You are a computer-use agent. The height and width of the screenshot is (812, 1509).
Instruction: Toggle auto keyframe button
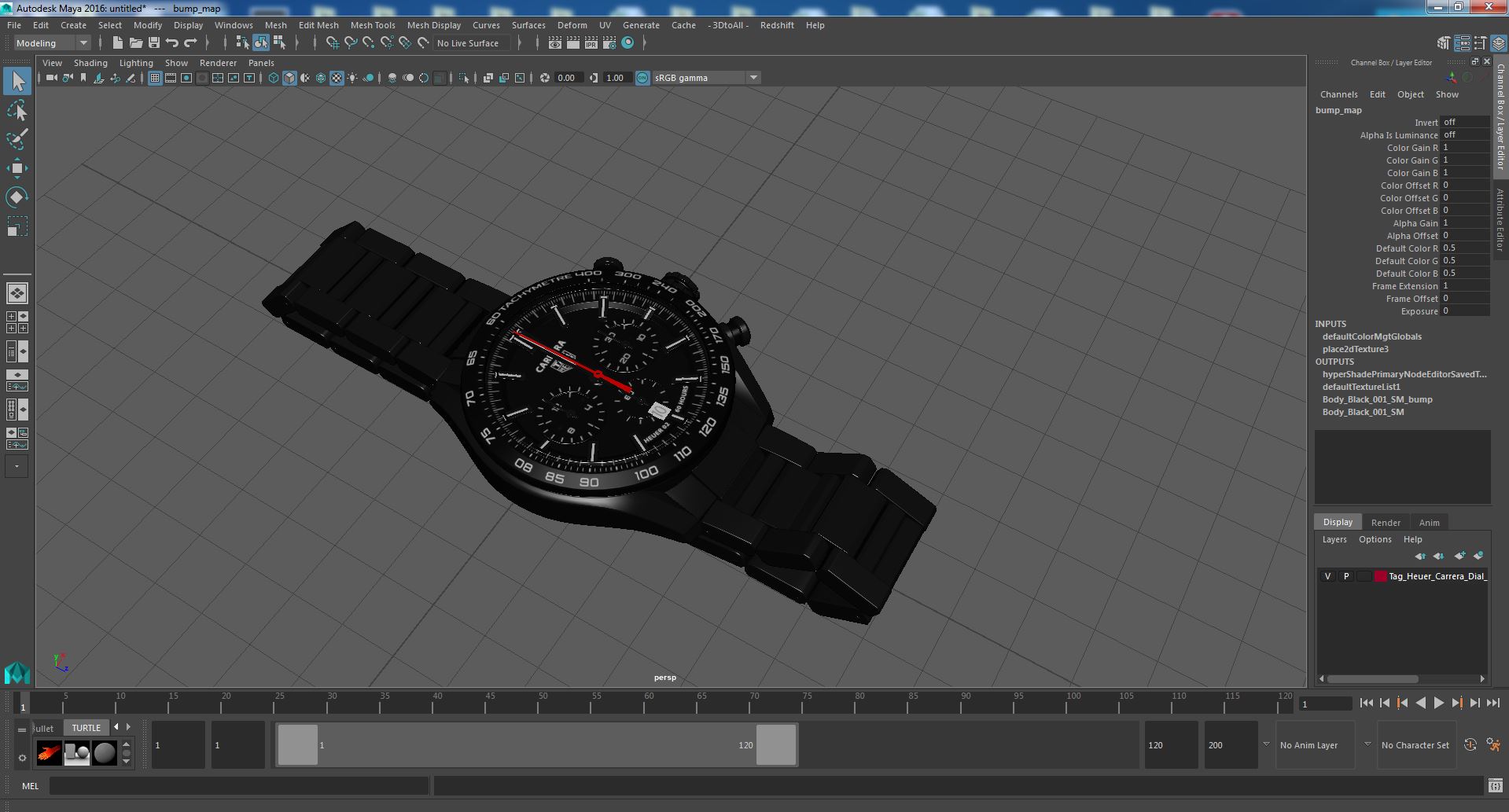1470,745
